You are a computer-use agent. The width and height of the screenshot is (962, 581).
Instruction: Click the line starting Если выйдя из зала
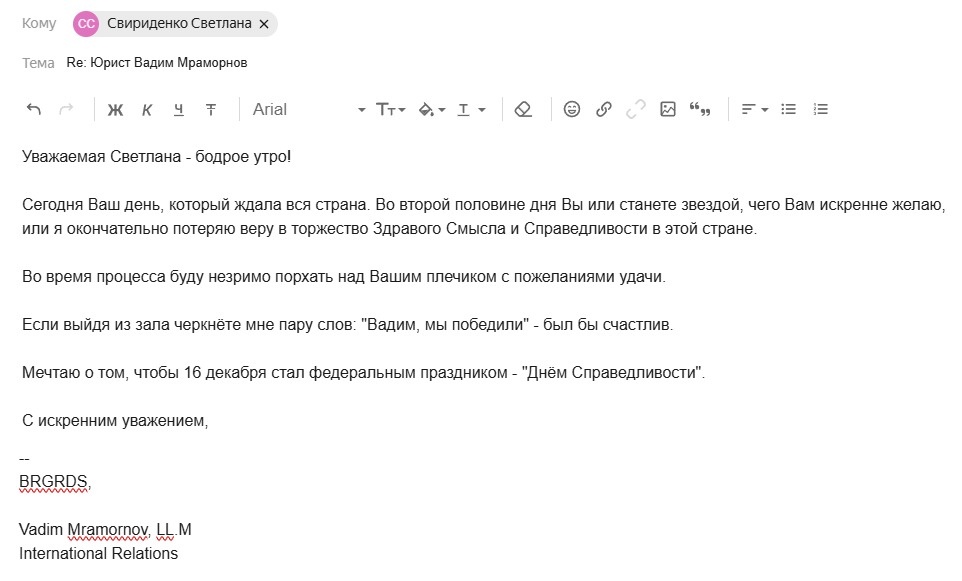point(347,325)
